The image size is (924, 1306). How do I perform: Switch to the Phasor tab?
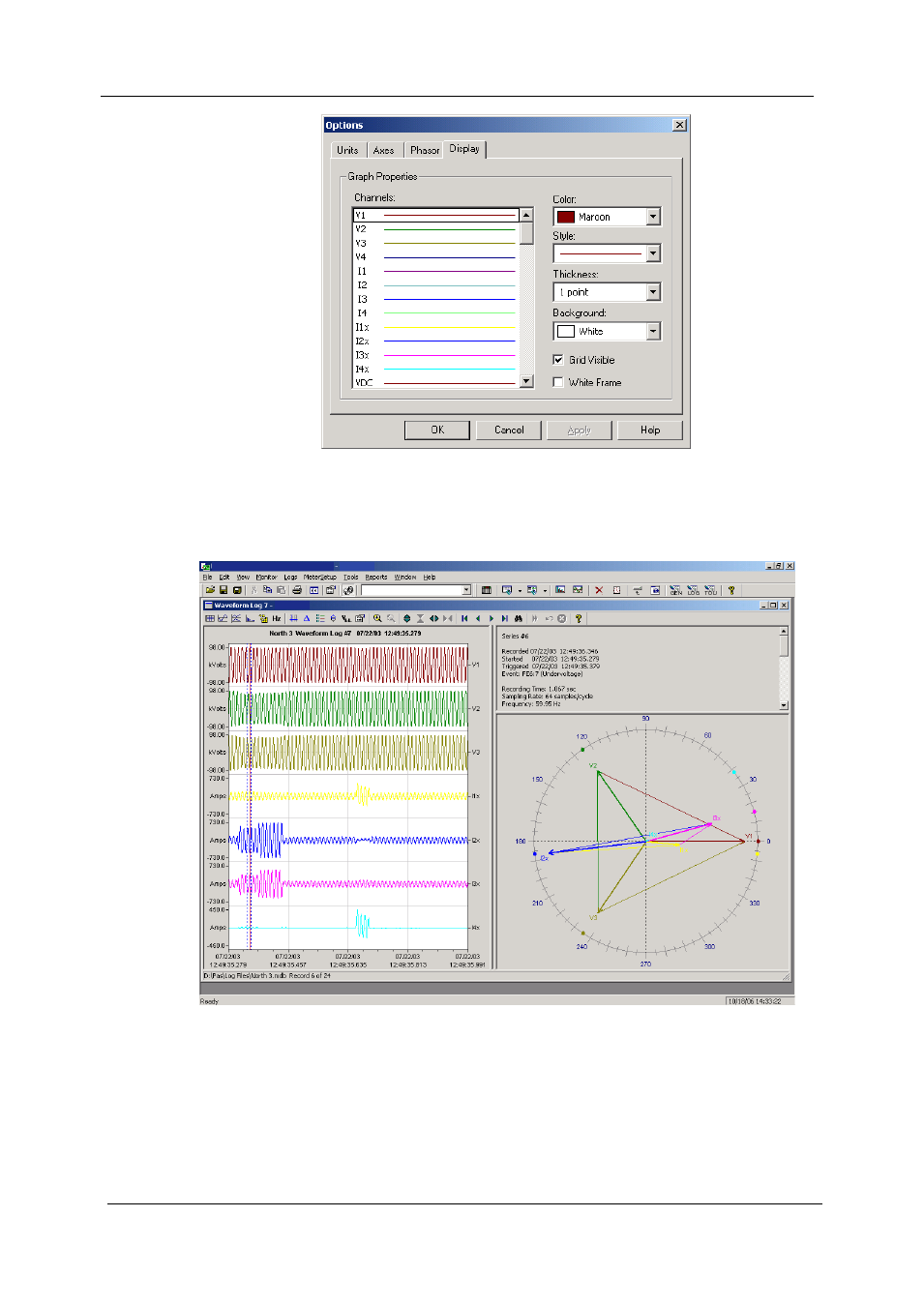click(x=425, y=150)
